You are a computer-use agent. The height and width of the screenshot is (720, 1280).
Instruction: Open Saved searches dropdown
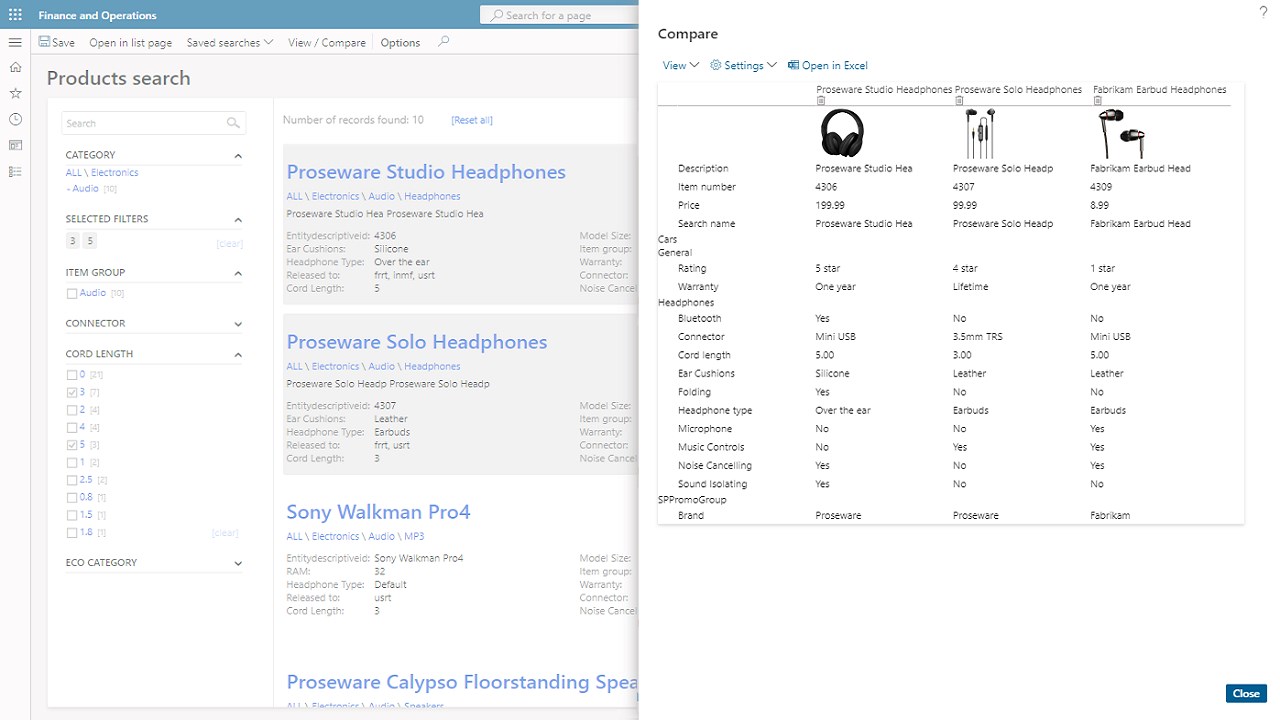point(230,43)
